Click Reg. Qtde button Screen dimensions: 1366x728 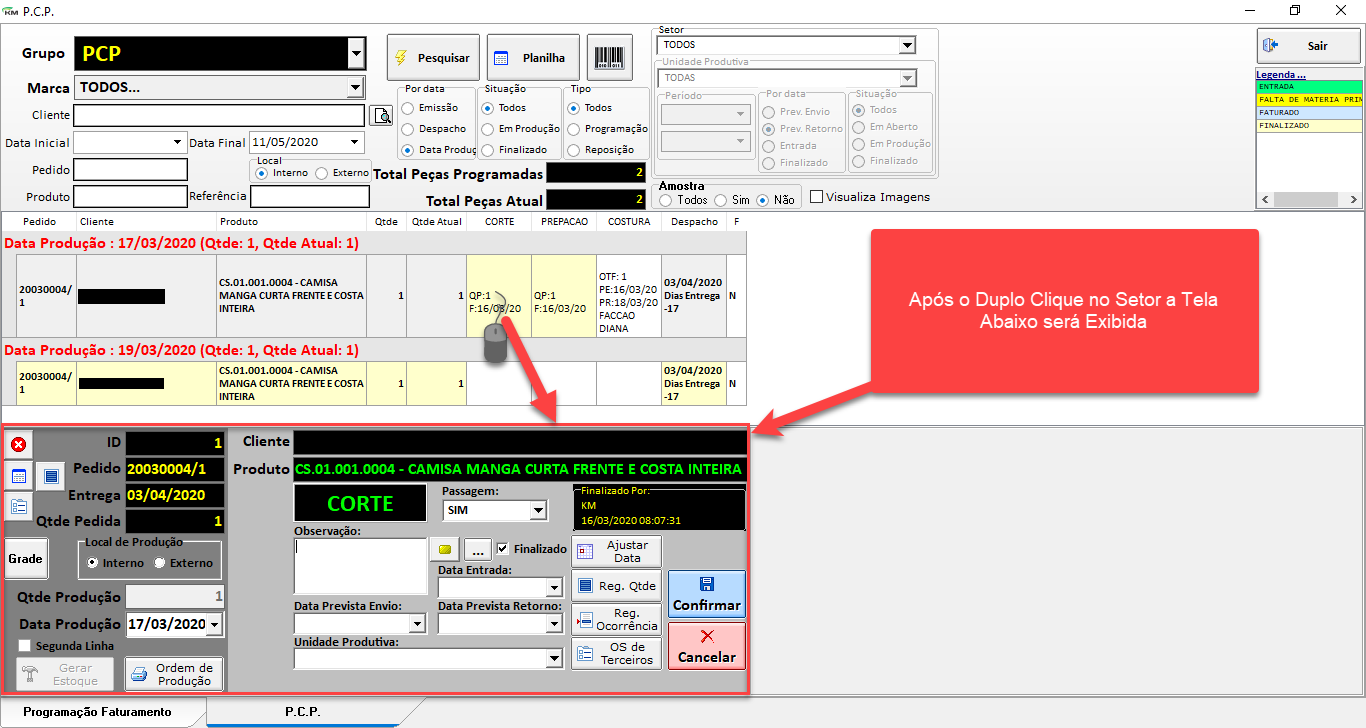click(x=616, y=586)
